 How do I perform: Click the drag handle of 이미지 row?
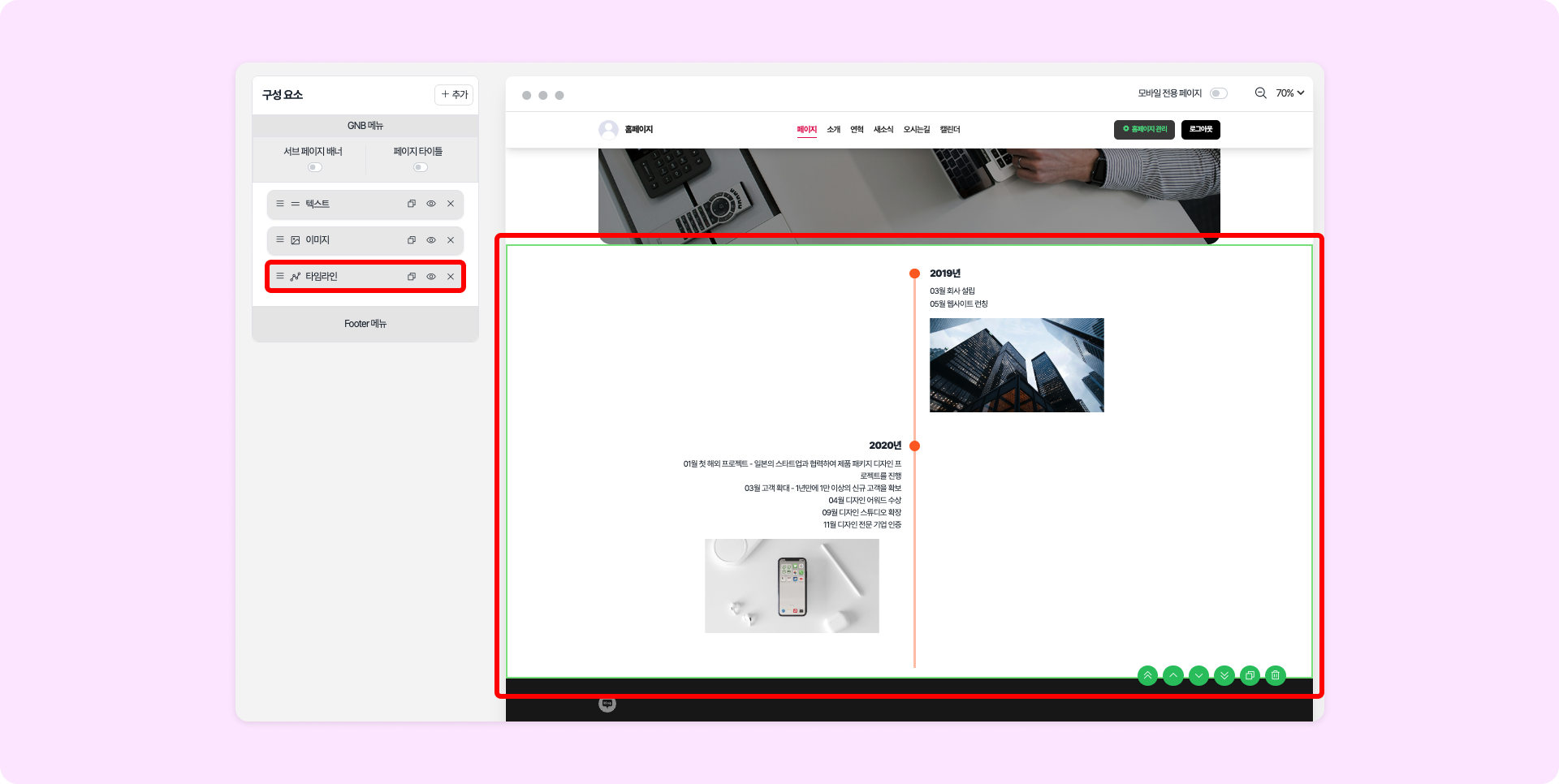click(280, 240)
